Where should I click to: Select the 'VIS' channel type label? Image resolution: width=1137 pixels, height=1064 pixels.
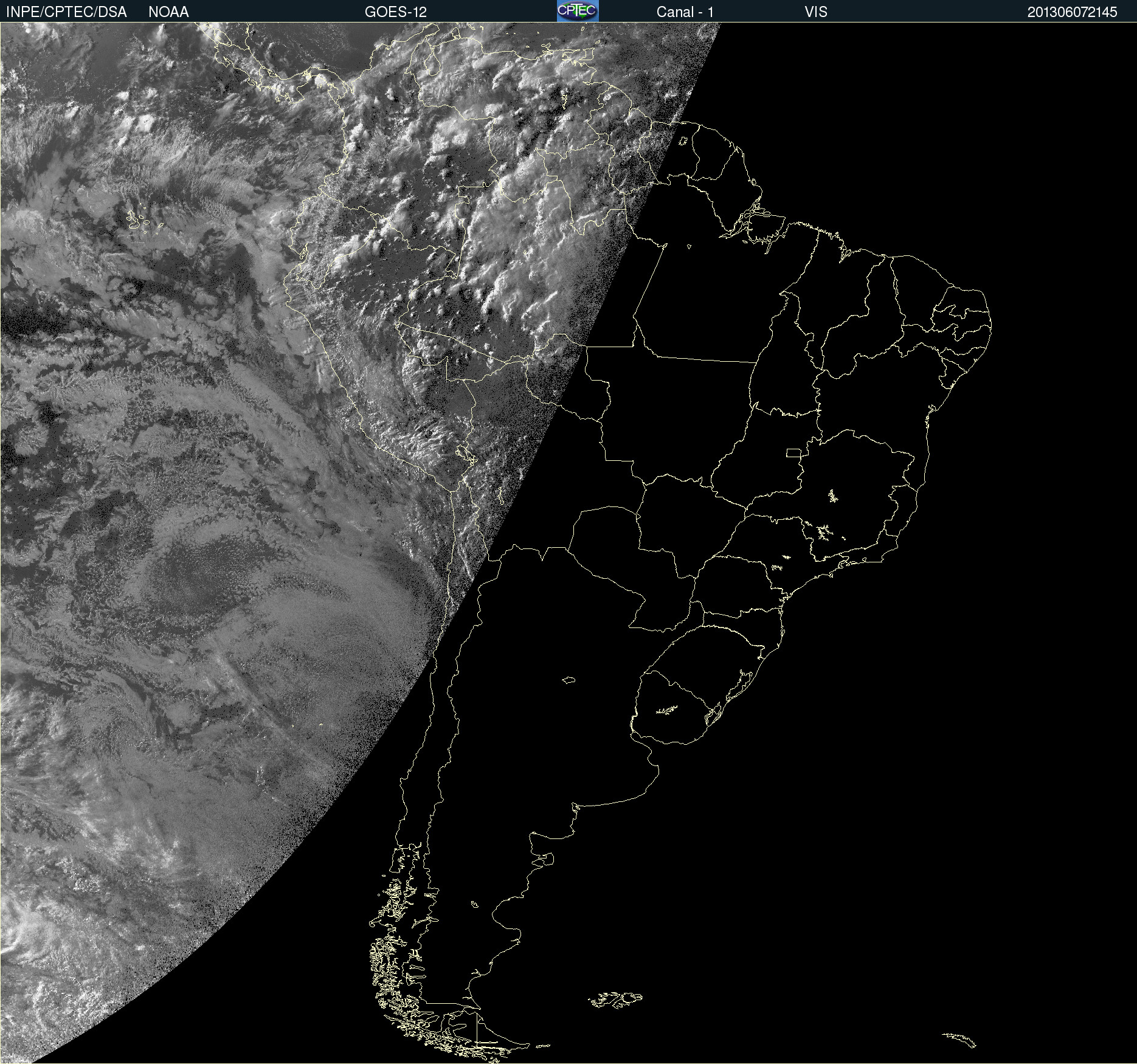[816, 12]
